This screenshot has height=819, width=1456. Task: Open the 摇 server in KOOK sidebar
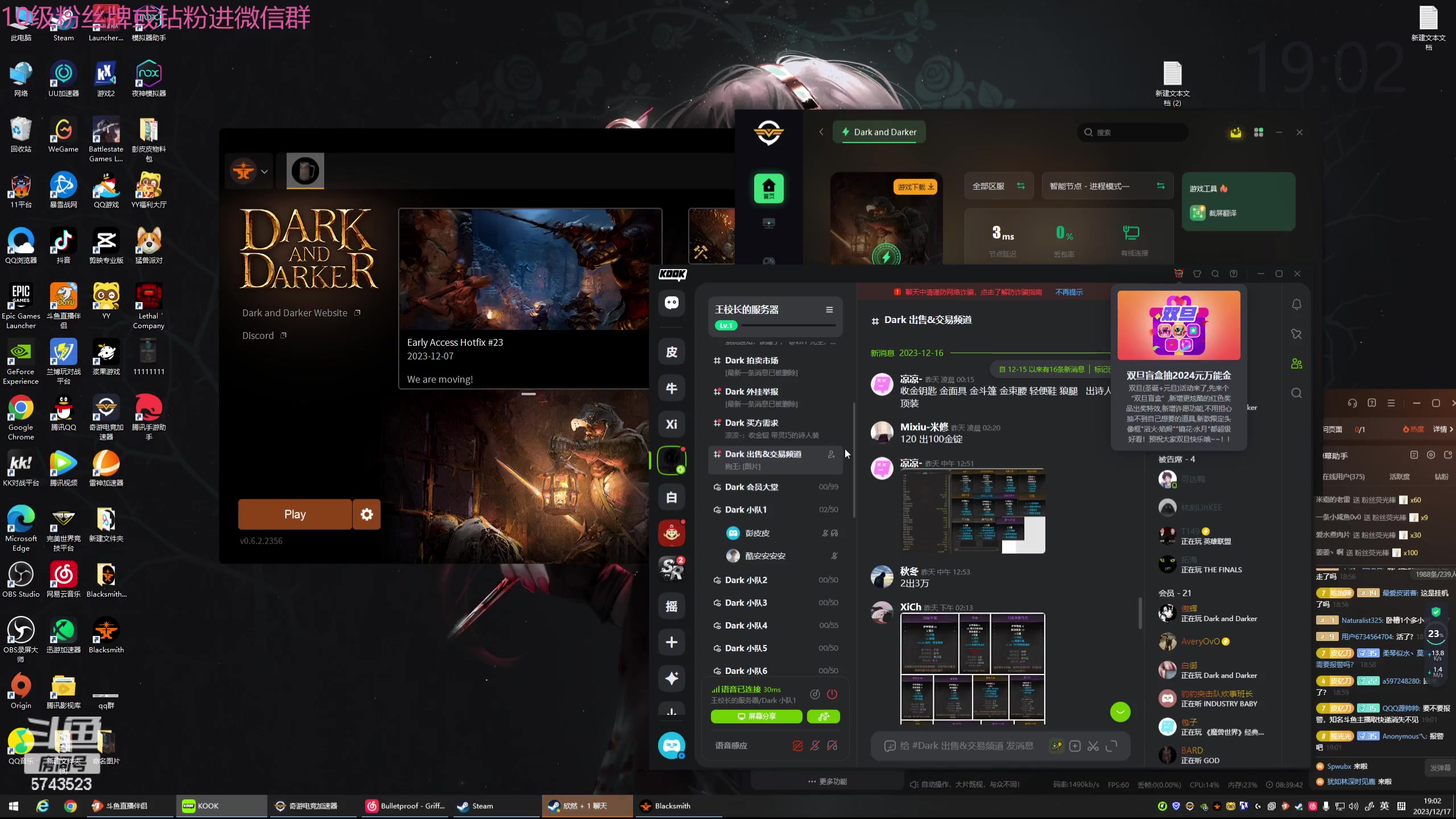(x=672, y=606)
